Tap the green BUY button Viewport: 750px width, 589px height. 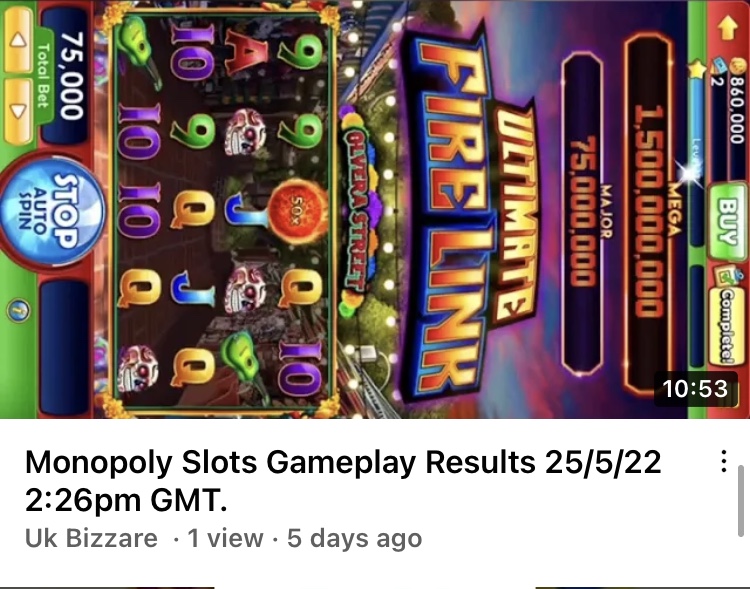click(727, 221)
